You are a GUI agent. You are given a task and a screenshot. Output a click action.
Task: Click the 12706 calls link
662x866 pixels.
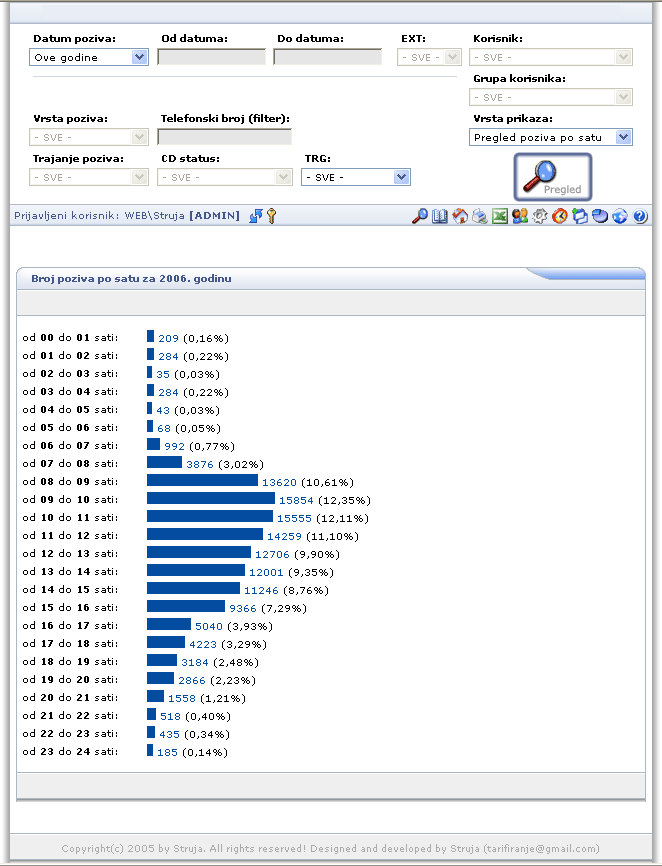(x=272, y=554)
